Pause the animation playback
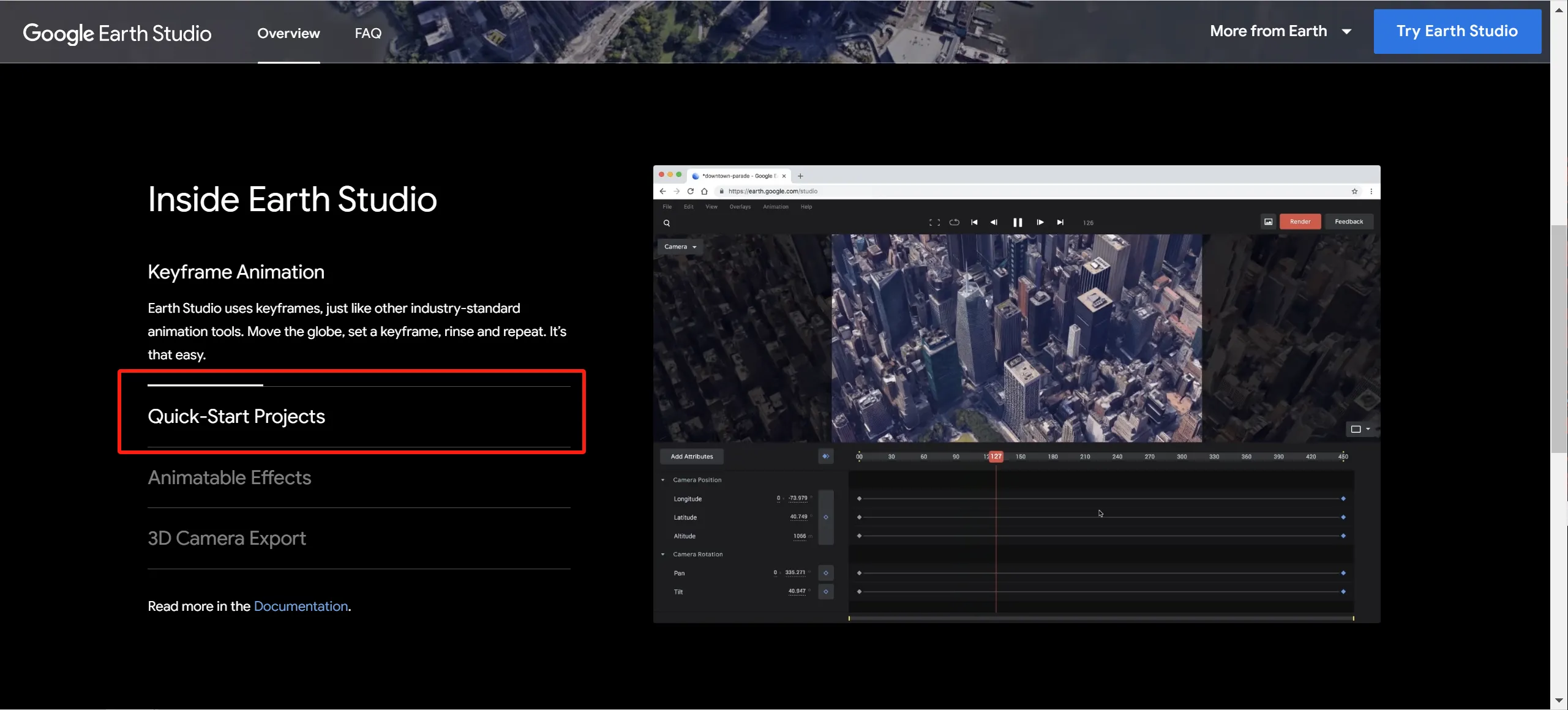Image resolution: width=1568 pixels, height=710 pixels. pos(1017,222)
